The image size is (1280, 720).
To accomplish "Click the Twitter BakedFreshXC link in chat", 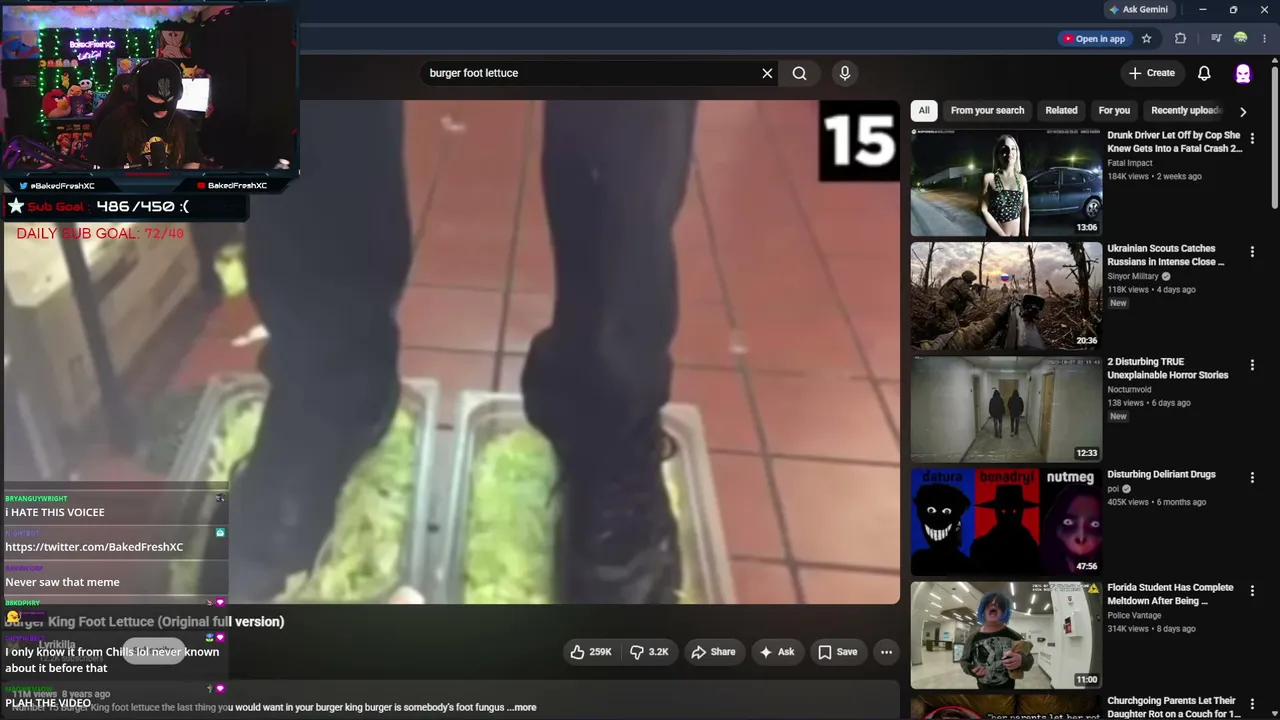I will 94,547.
